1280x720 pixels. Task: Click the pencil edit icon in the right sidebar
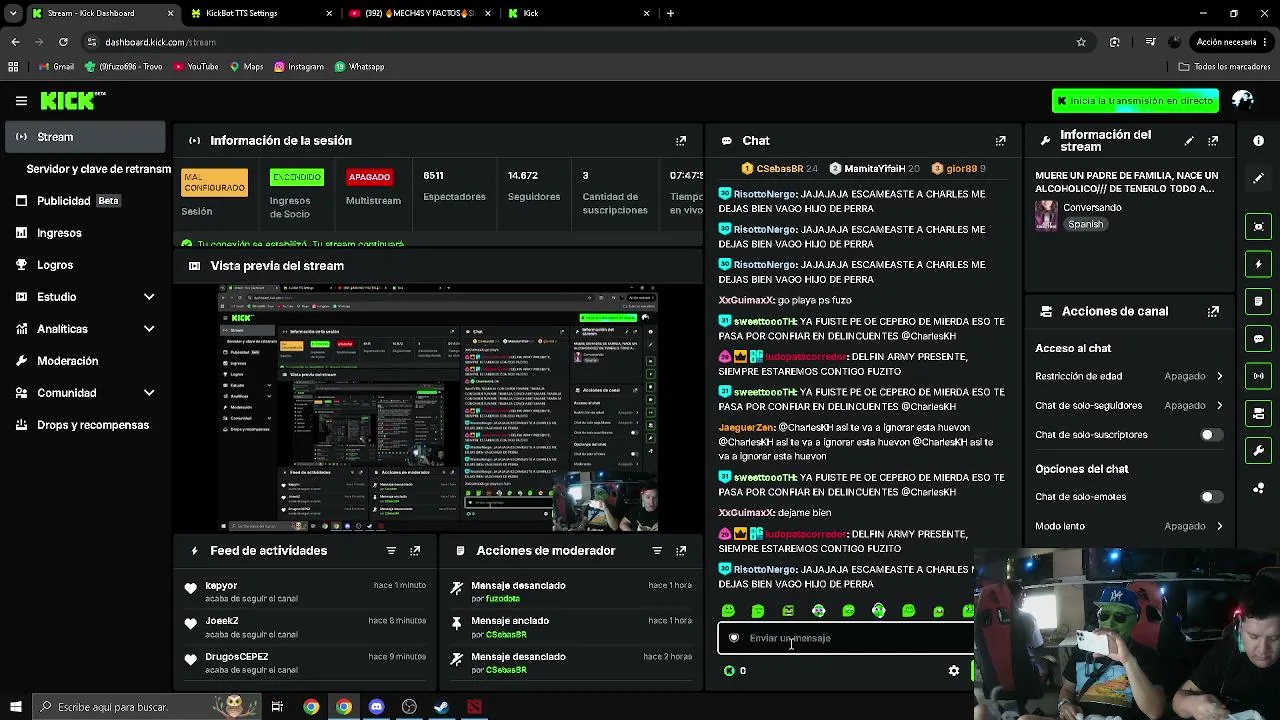click(x=1259, y=178)
